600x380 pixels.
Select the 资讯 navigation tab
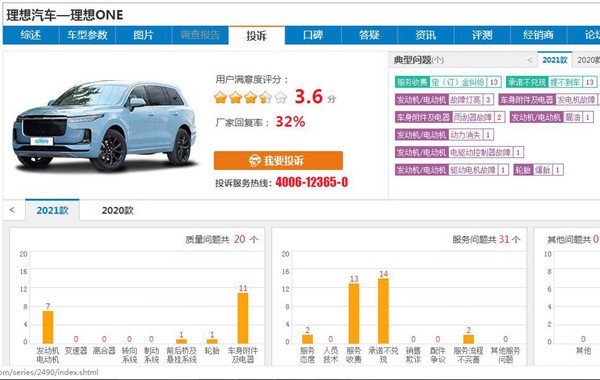426,35
